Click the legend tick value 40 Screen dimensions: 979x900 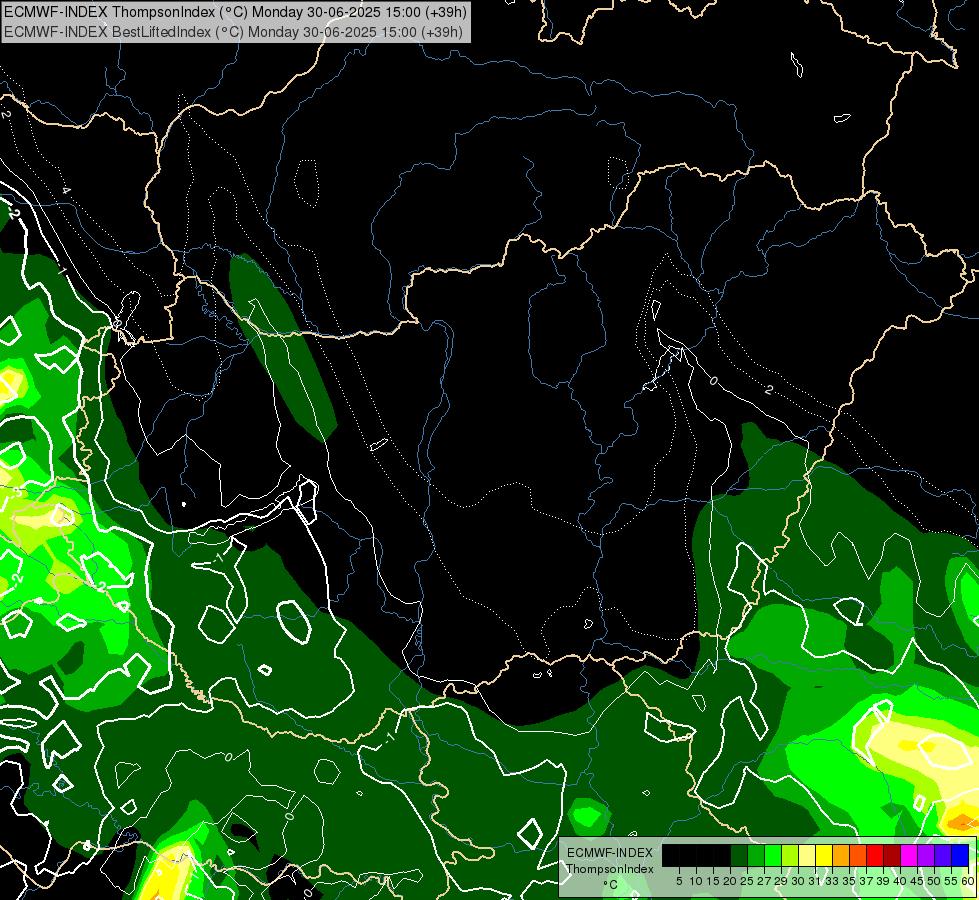click(900, 881)
